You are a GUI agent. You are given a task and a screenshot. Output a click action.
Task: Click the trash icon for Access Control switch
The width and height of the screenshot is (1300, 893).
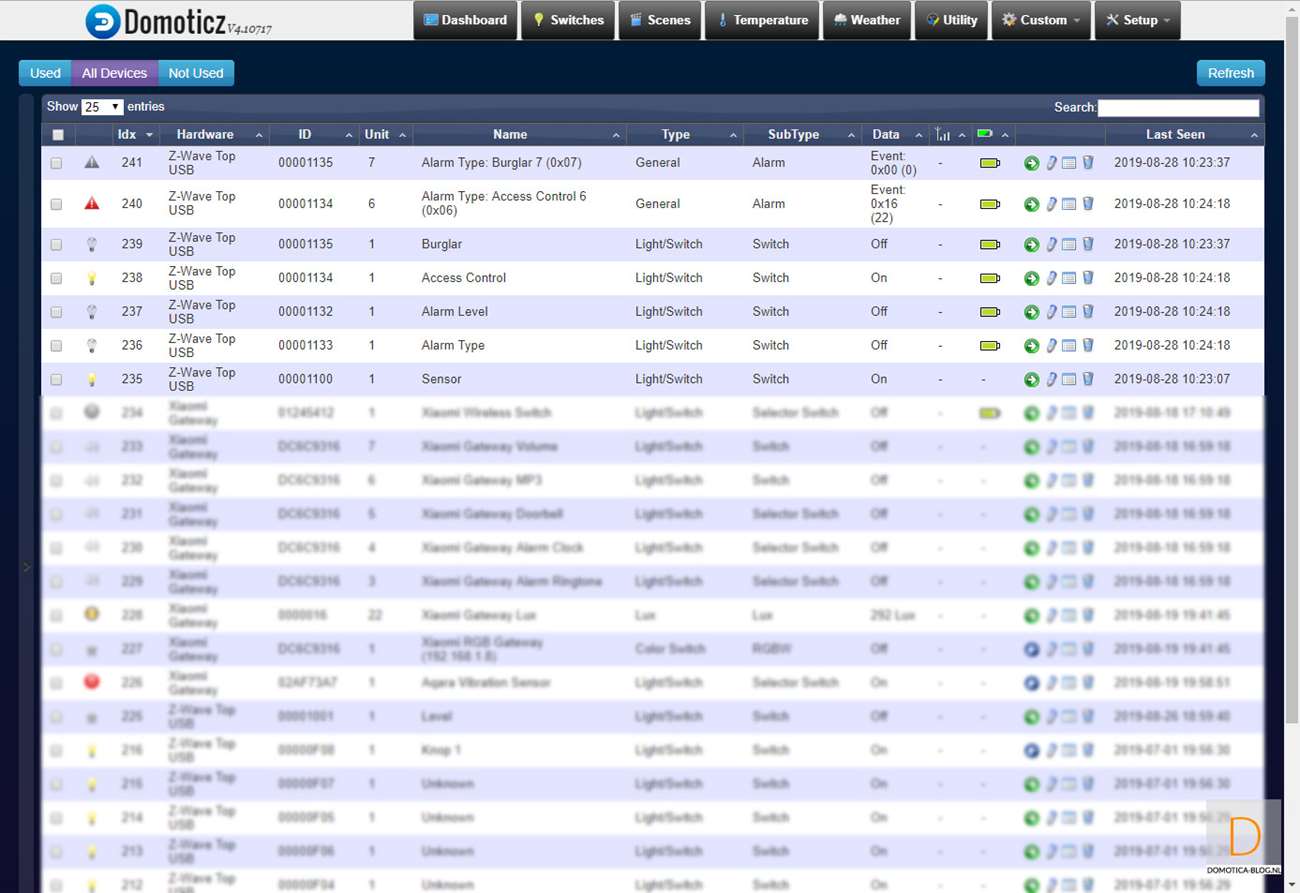point(1088,278)
